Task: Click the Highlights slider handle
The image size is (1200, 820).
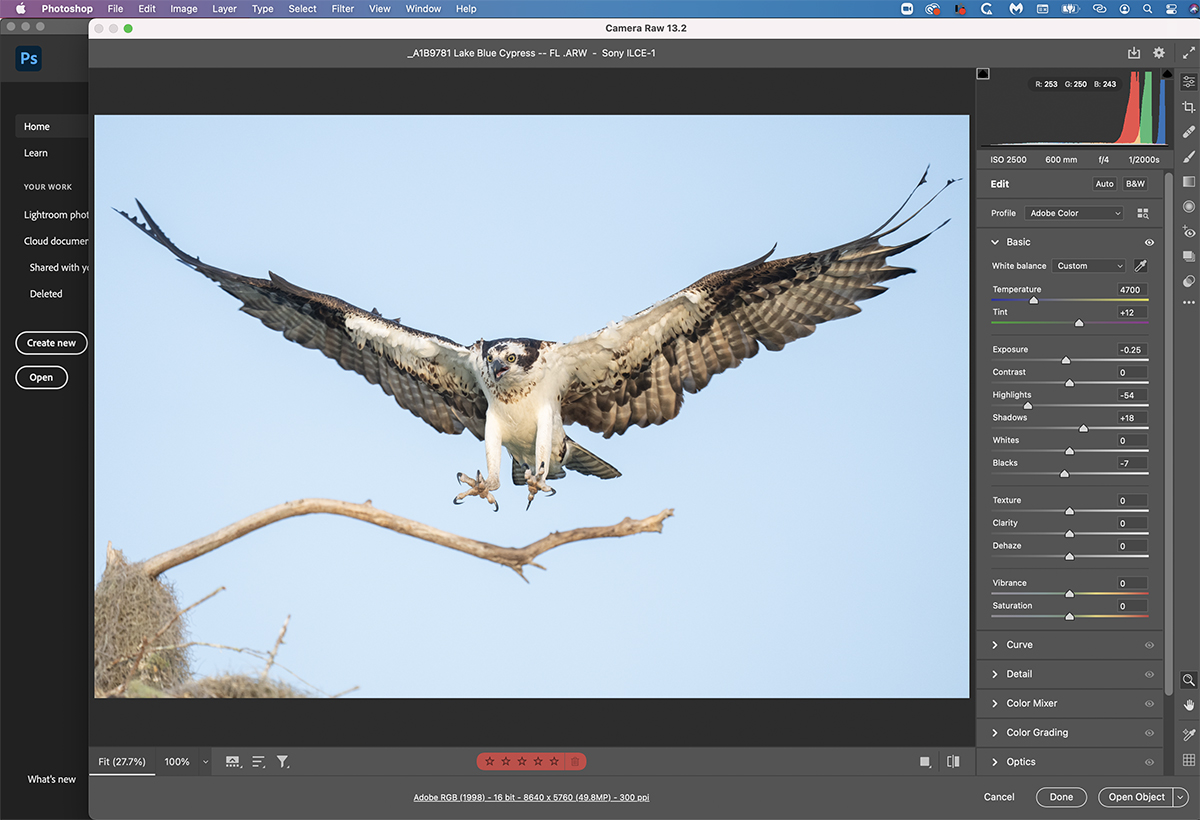Action: 1027,406
